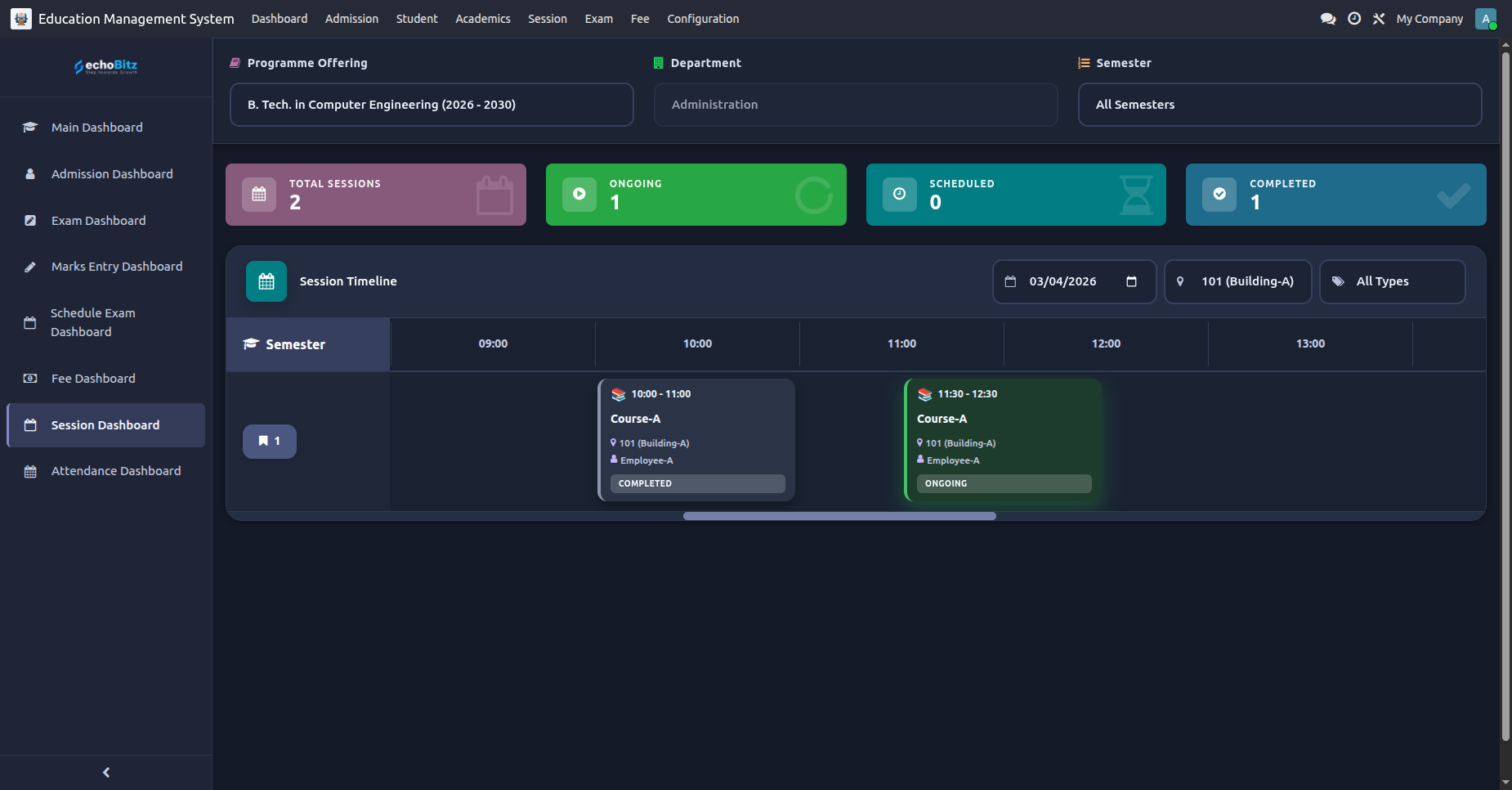Click the session date input field

click(x=1074, y=281)
